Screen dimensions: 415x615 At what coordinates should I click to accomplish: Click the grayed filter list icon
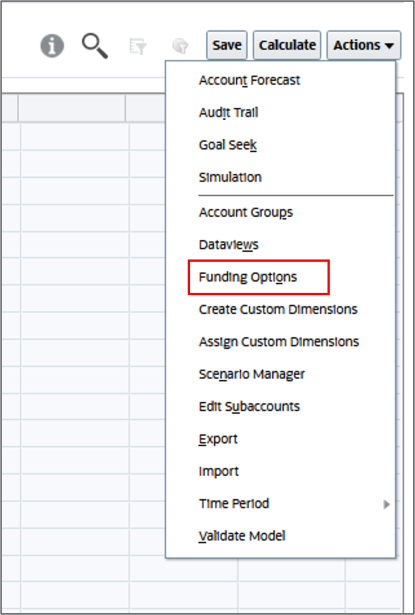click(138, 46)
